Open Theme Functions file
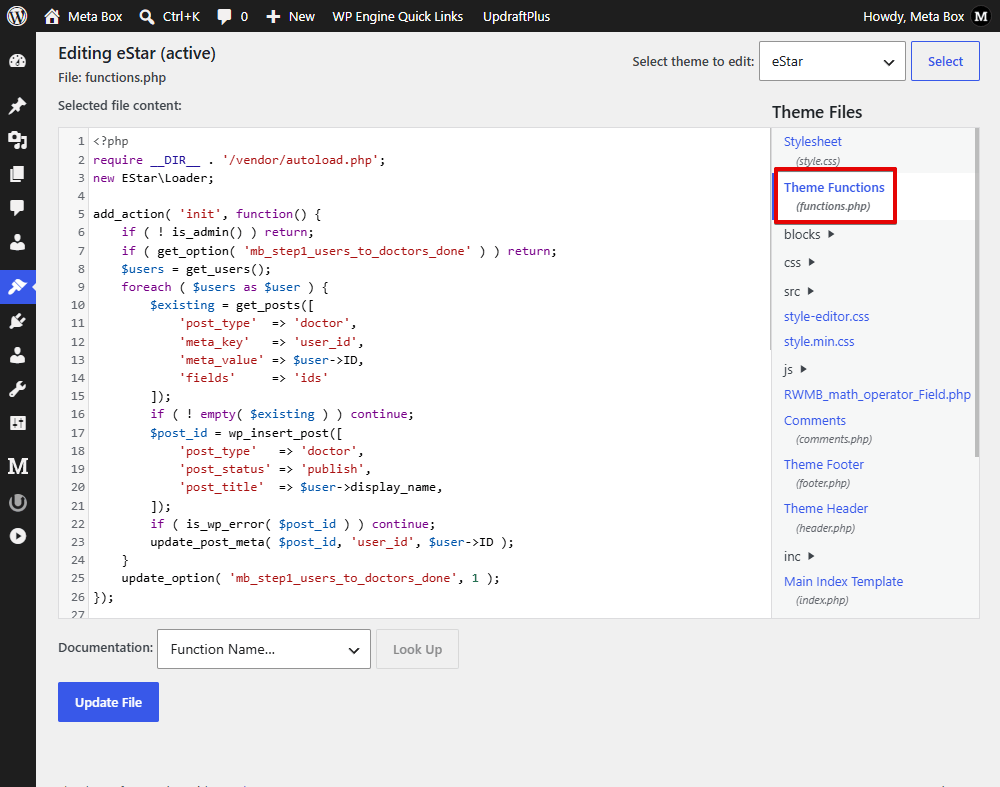 click(834, 188)
